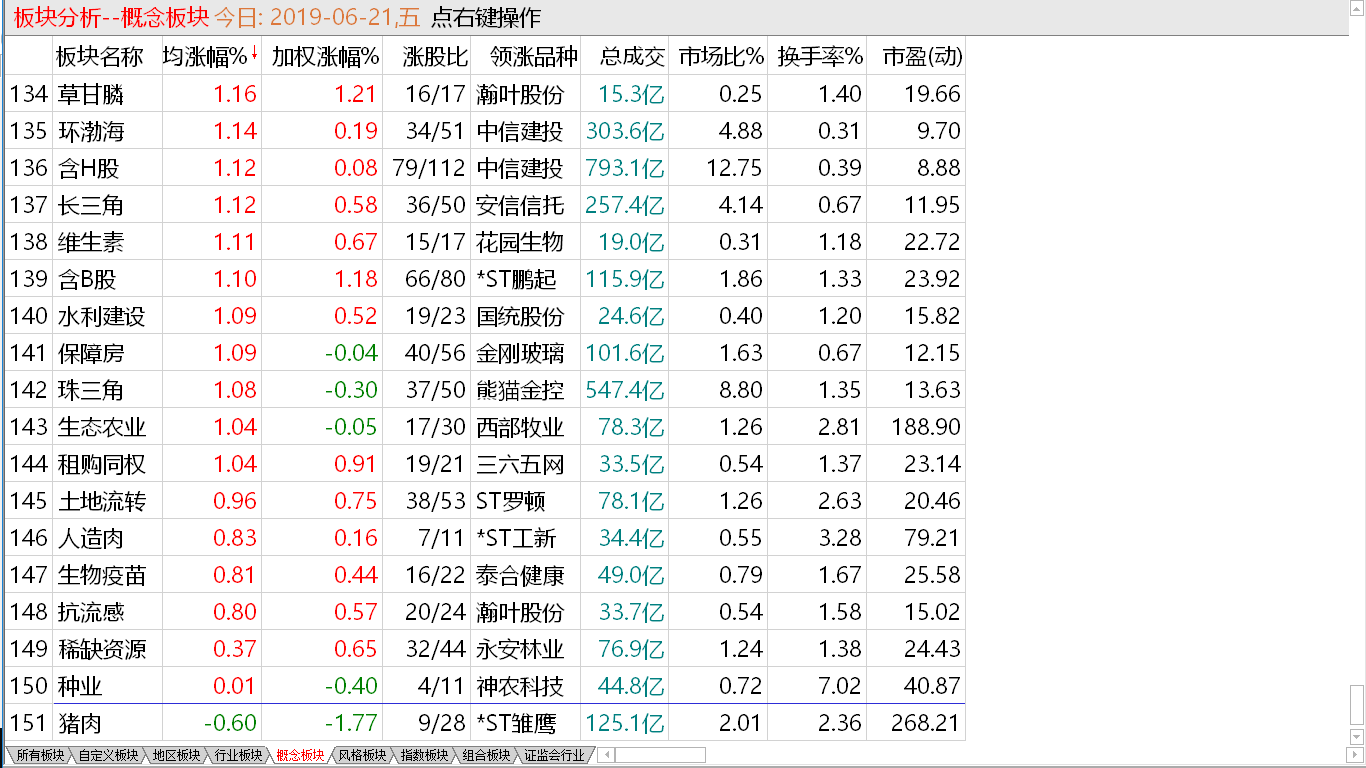The width and height of the screenshot is (1366, 768).
Task: Select the 地区板块 tab
Action: pos(175,755)
